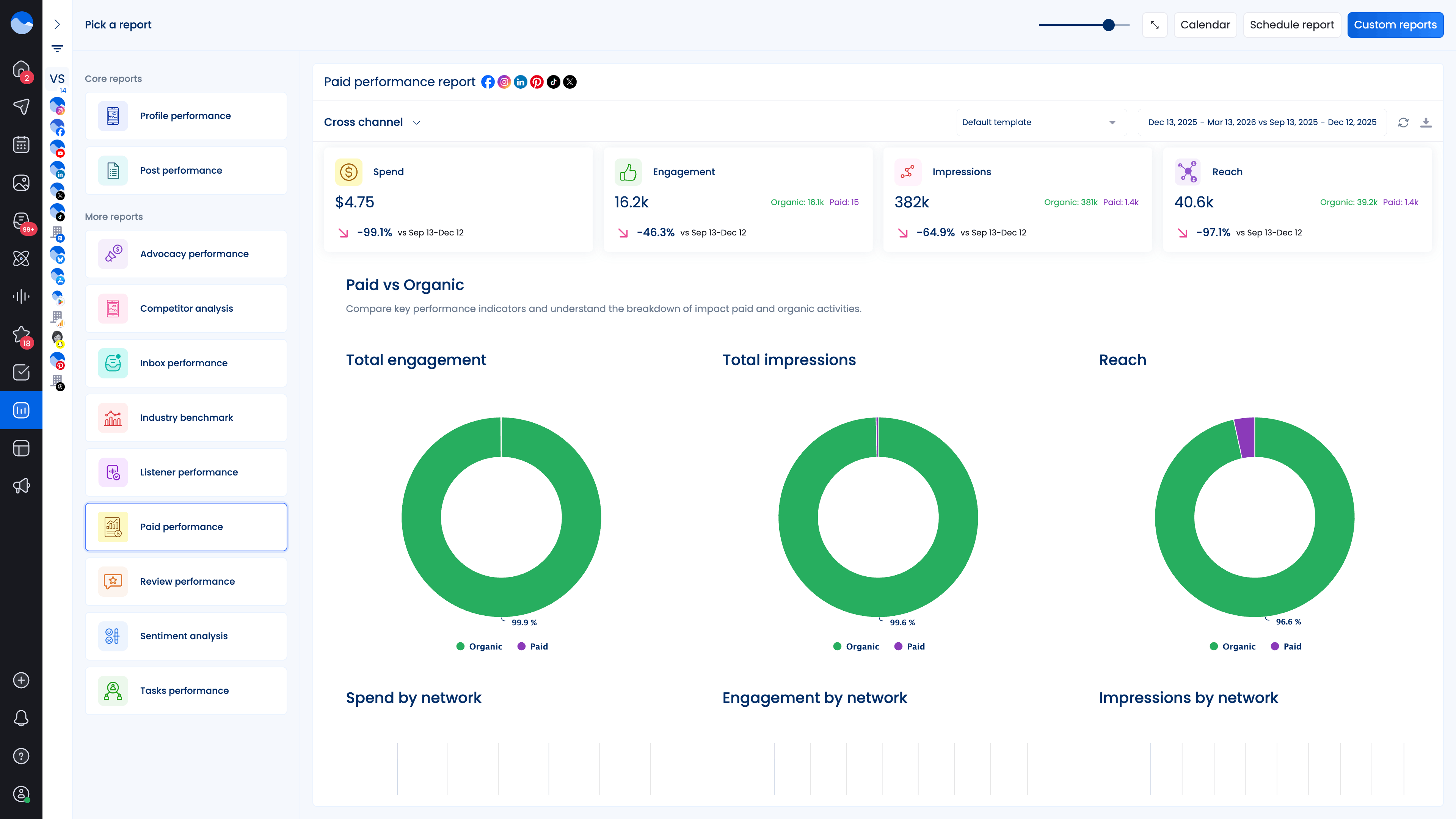Select the star Reviews icon with 18 badge
The width and height of the screenshot is (1456, 819).
pyautogui.click(x=21, y=334)
